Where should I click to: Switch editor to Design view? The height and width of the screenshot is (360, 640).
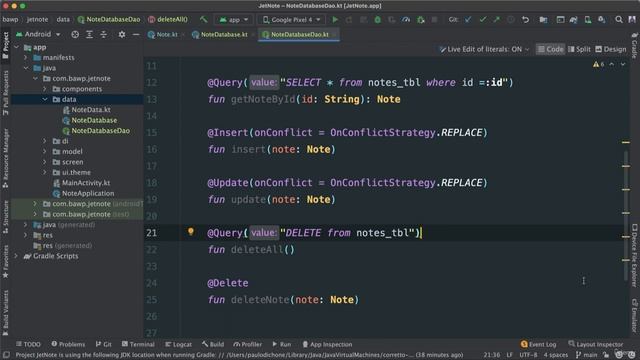[611, 49]
